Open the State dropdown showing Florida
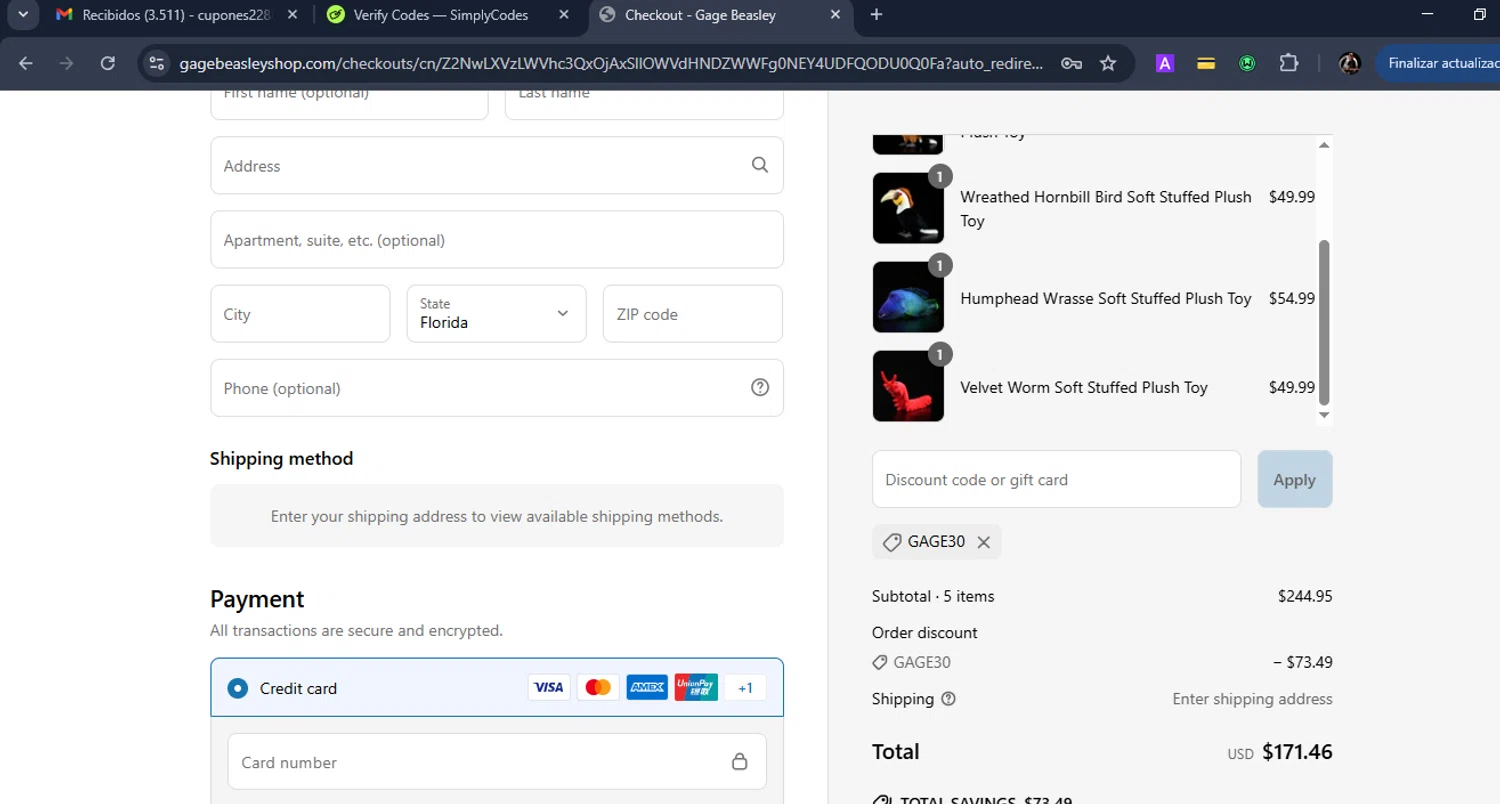 [496, 313]
